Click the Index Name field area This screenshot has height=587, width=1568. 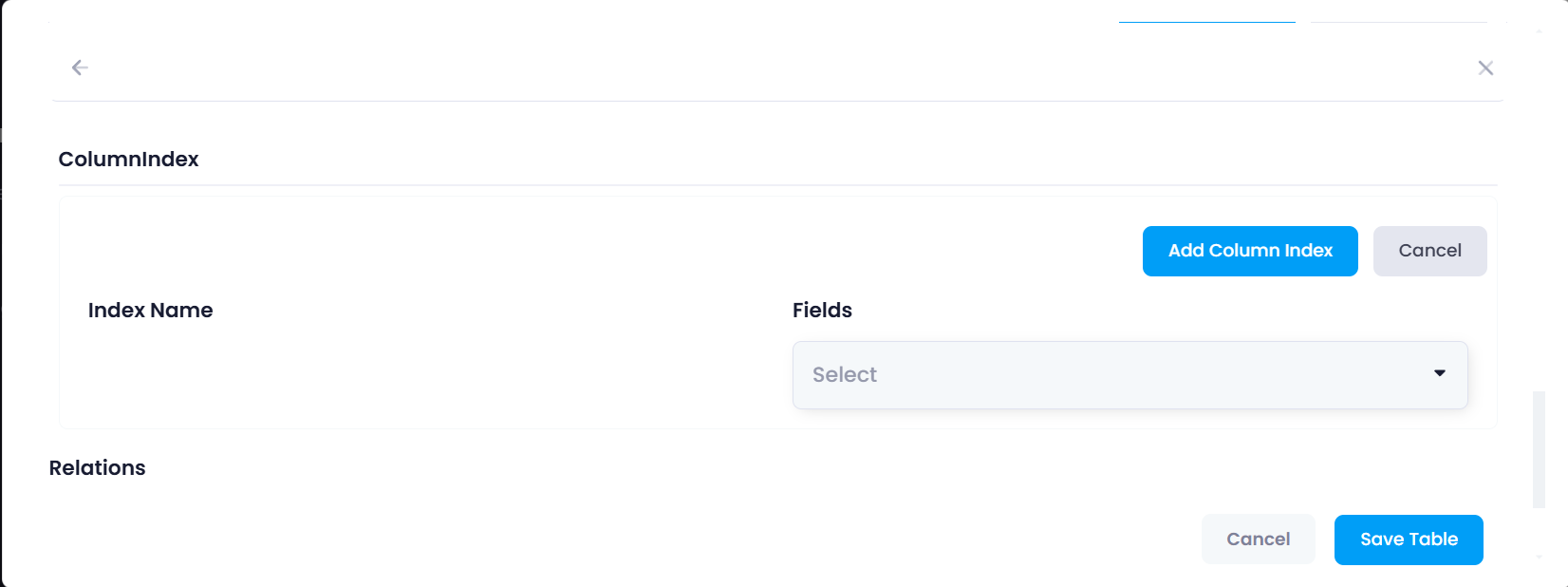[x=150, y=311]
